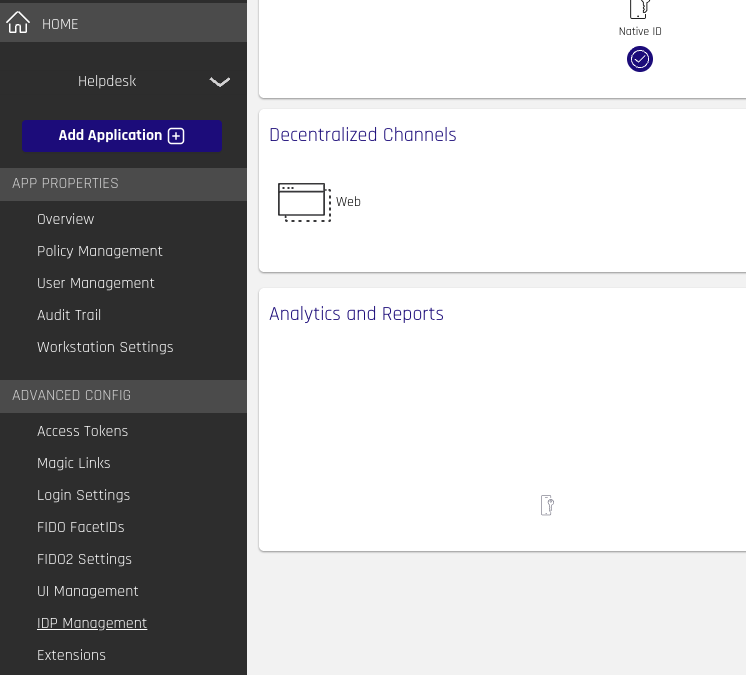Open FIDO FacetIDs page
The image size is (746, 675).
81,527
